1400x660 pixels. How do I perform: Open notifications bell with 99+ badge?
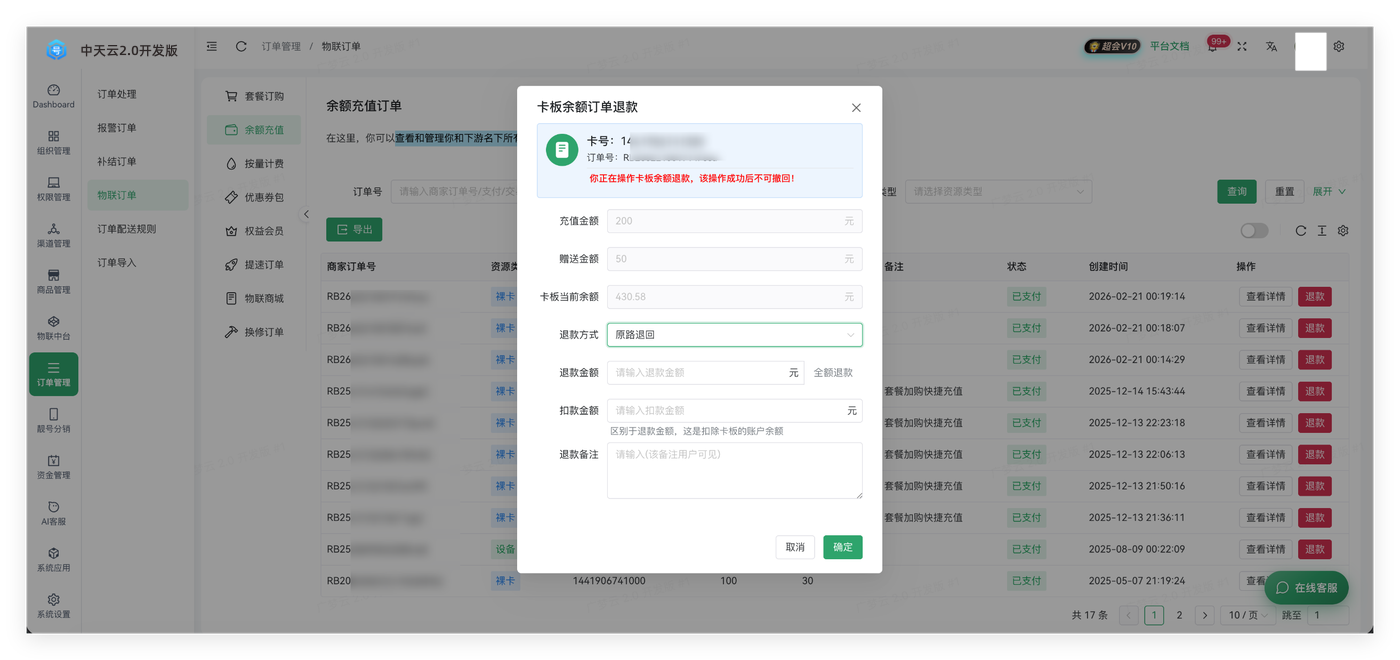coord(1213,46)
